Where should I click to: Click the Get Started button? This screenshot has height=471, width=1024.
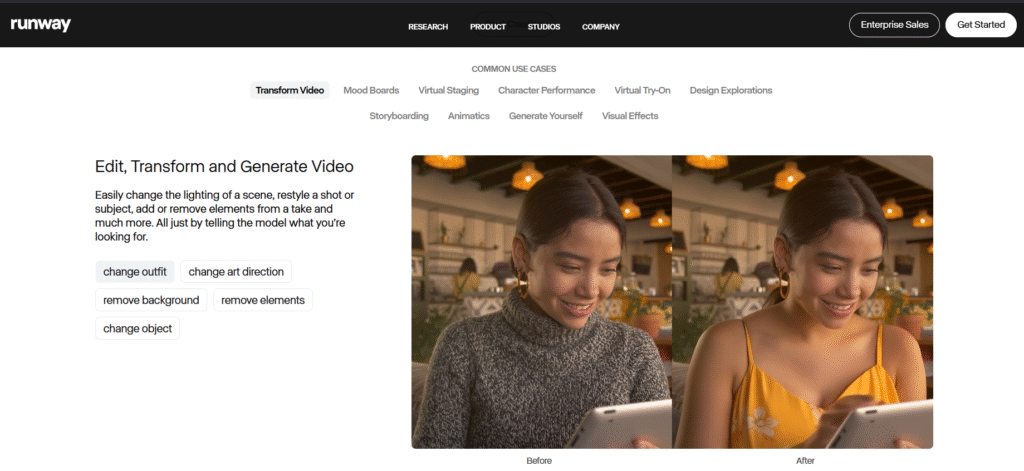point(981,25)
